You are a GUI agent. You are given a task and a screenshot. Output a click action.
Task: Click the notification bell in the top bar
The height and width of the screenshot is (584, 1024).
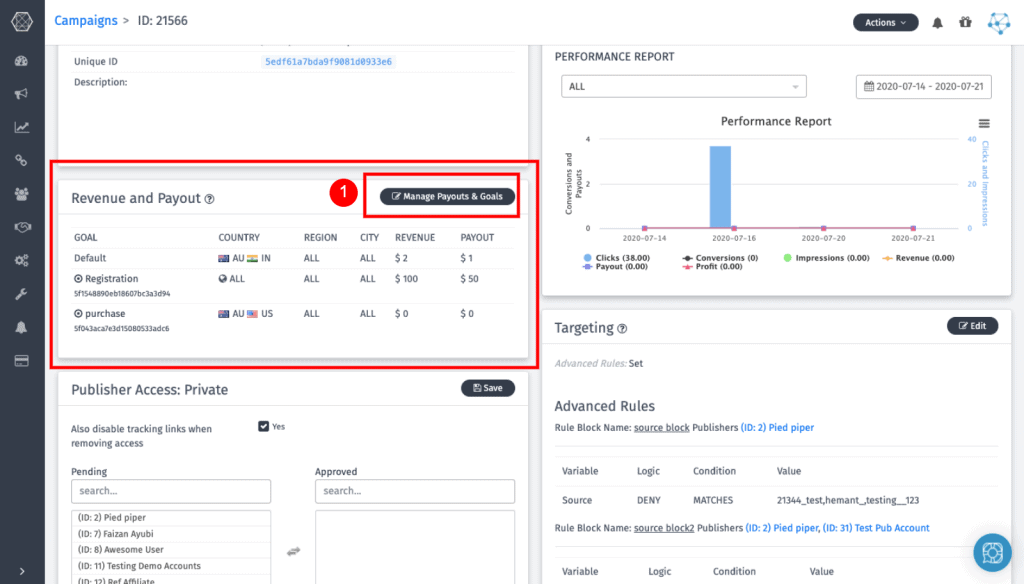[x=937, y=22]
